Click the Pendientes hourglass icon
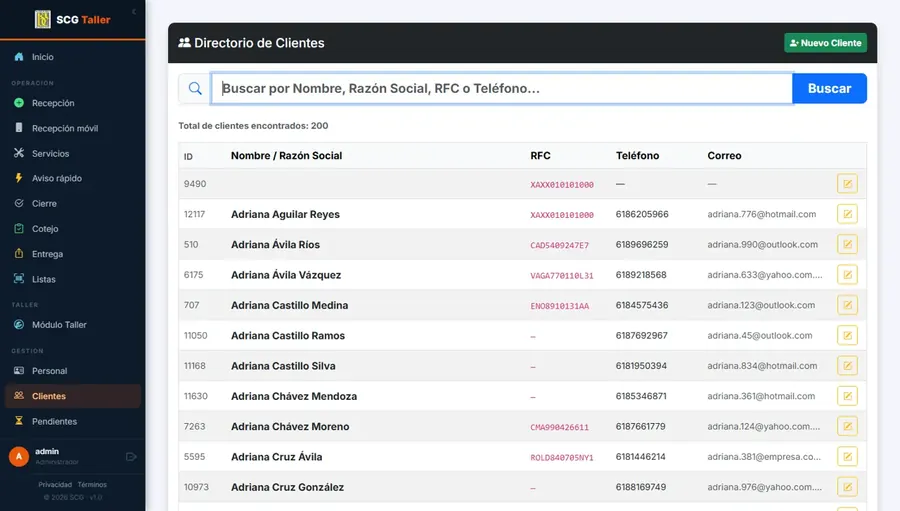Image resolution: width=900 pixels, height=511 pixels. (x=19, y=421)
